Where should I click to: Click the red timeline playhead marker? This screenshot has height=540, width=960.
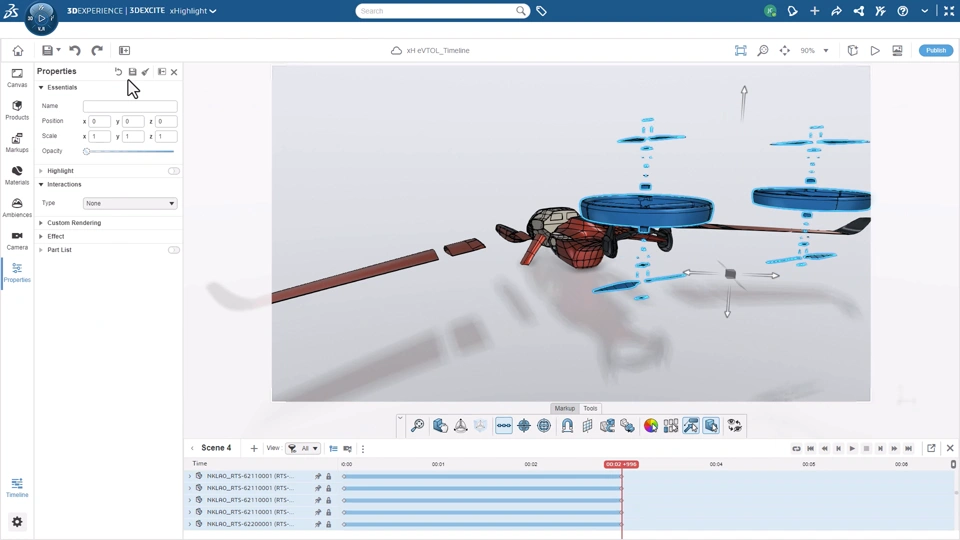point(621,464)
